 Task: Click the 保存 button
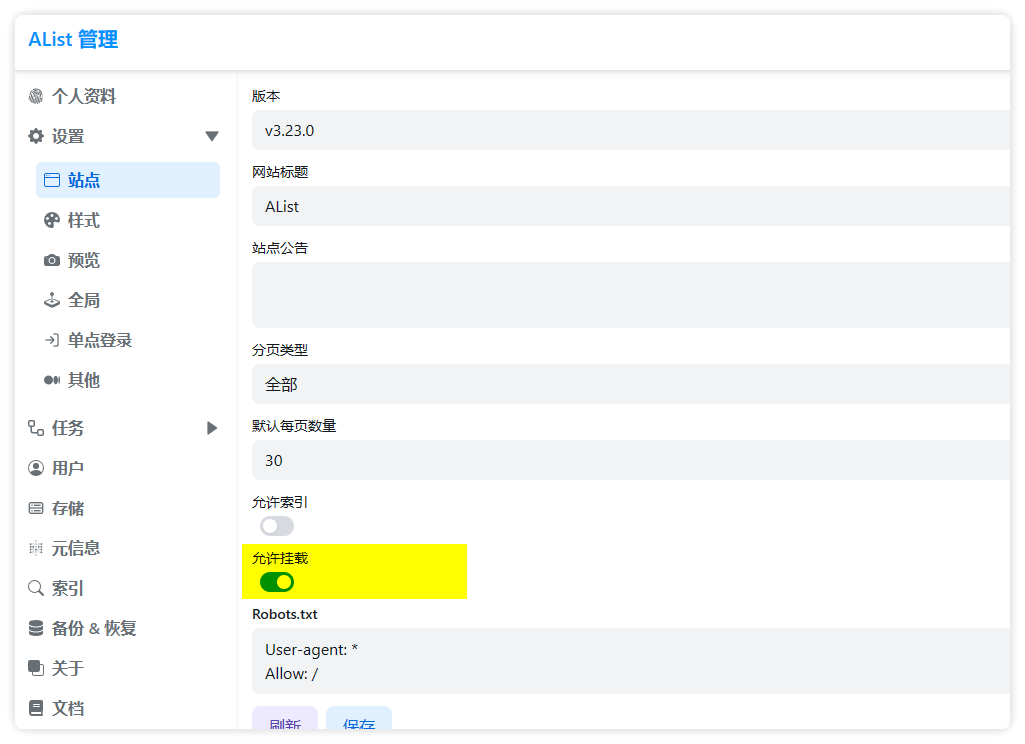(x=359, y=718)
